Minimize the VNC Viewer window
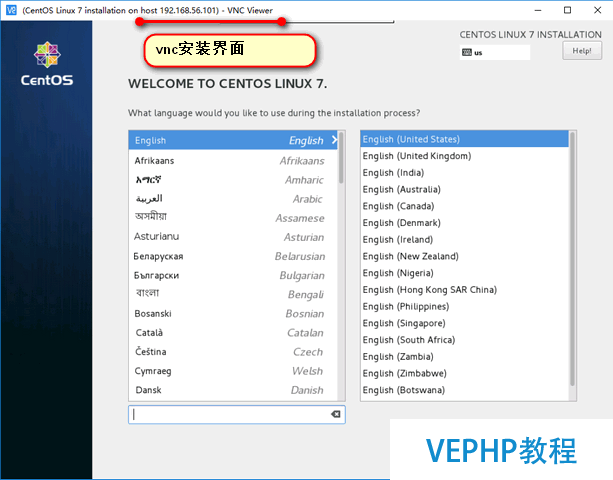The width and height of the screenshot is (613, 480). pos(538,10)
